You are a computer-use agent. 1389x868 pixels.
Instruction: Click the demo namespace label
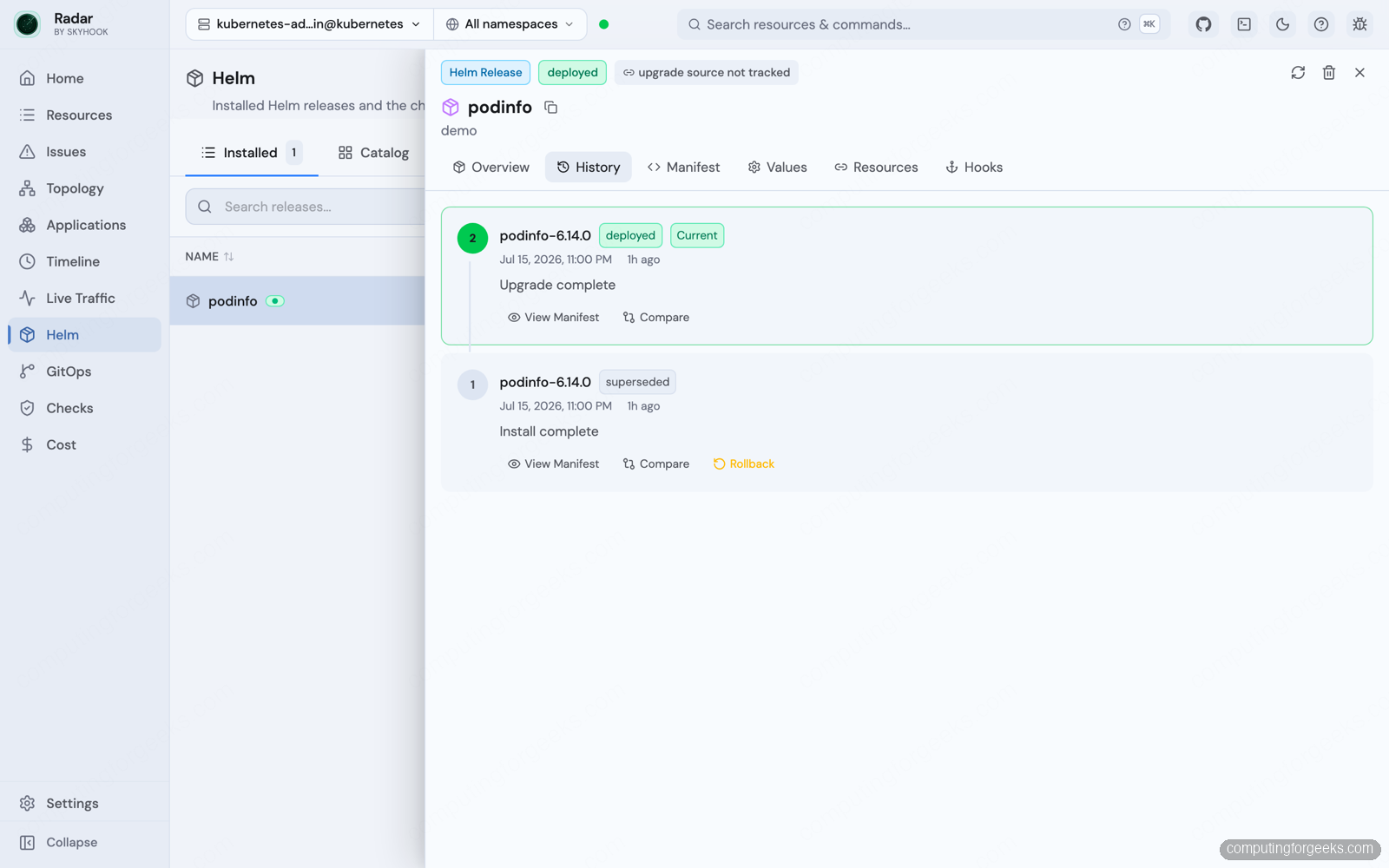tap(458, 130)
